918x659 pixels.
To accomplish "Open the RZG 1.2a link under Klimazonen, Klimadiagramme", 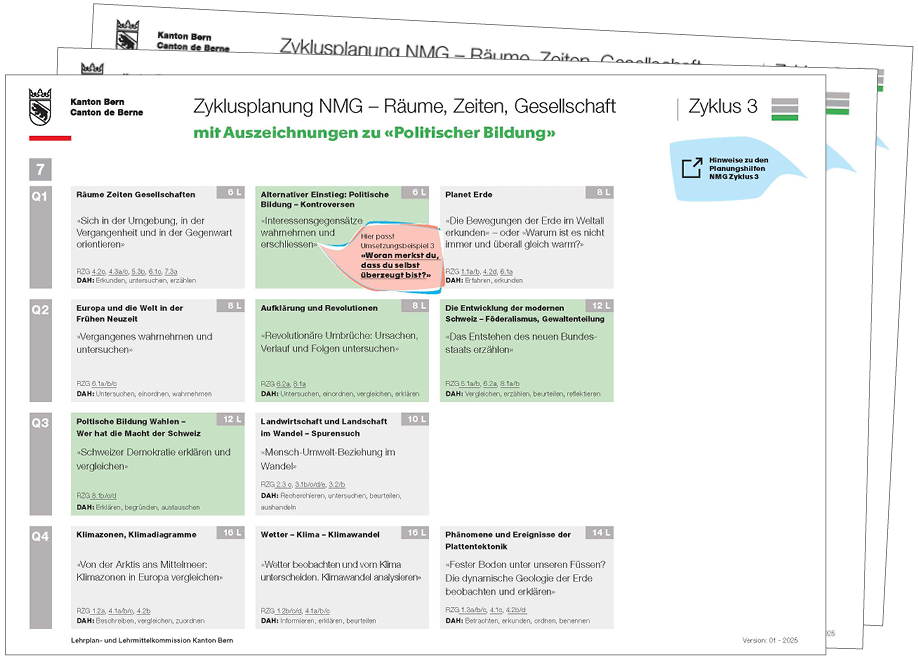I will 98,610.
